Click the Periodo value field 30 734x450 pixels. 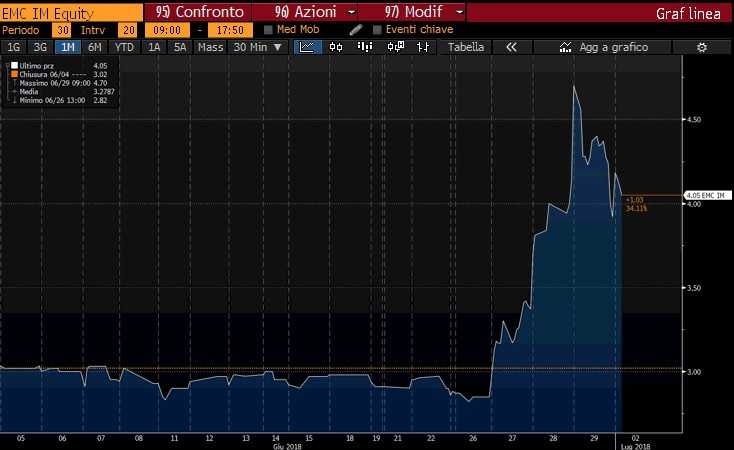tap(61, 30)
